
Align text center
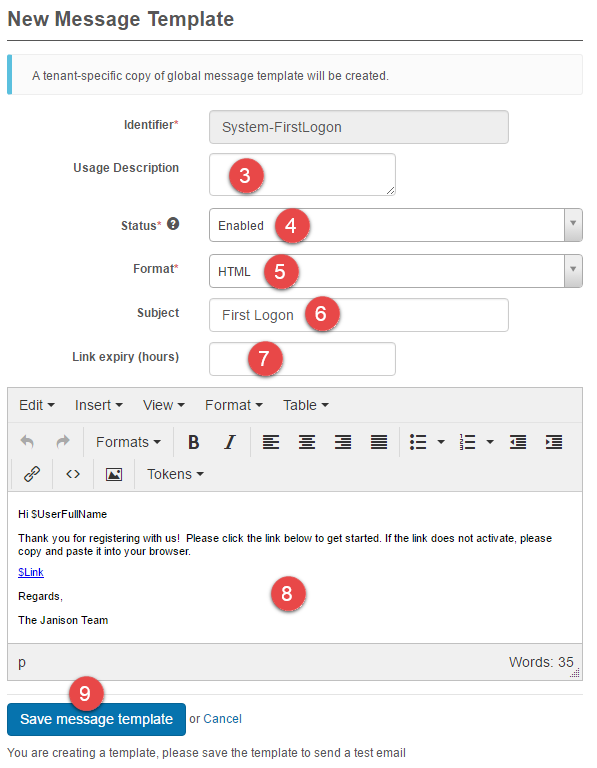(x=307, y=442)
